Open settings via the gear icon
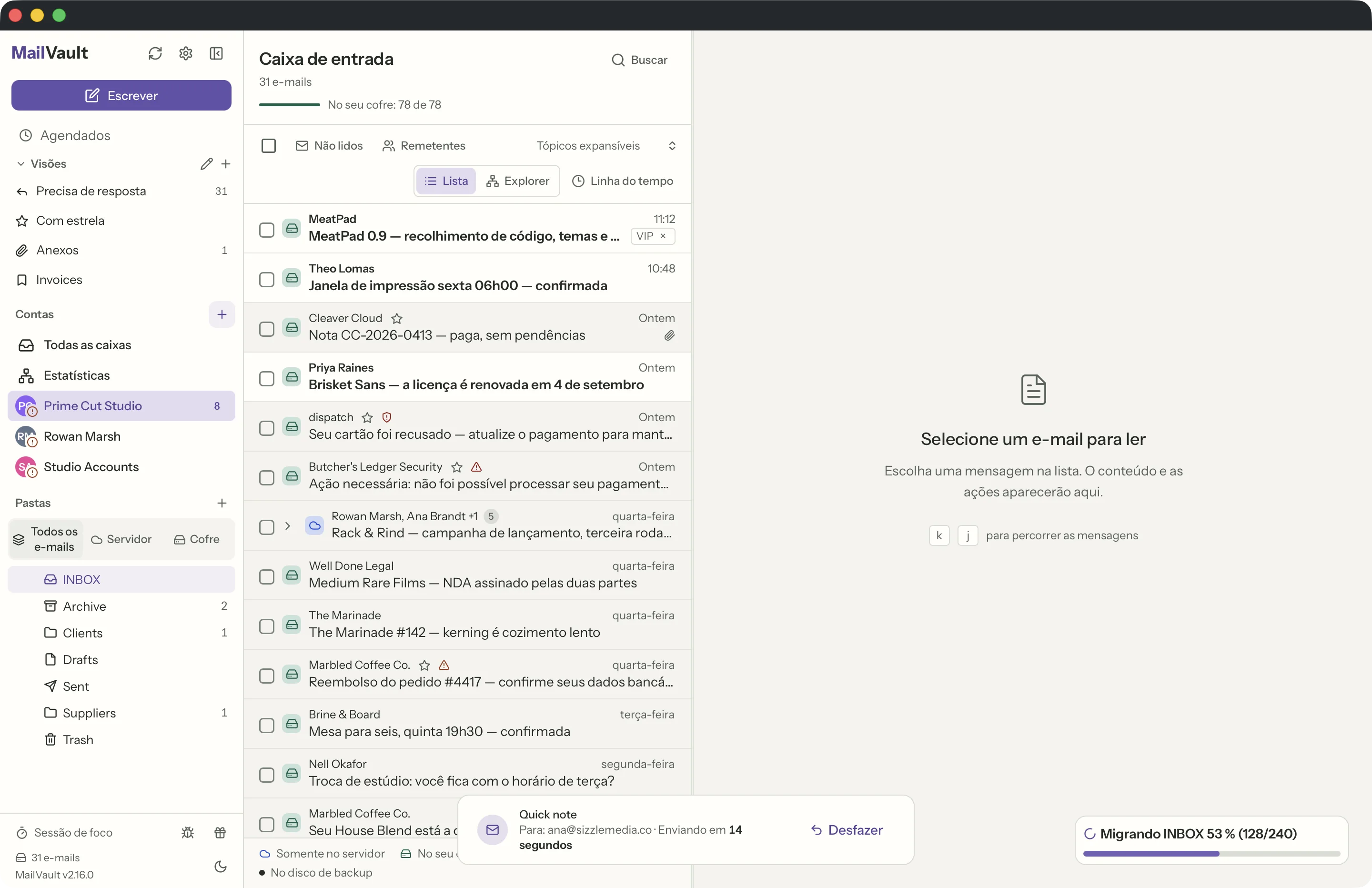 tap(186, 53)
